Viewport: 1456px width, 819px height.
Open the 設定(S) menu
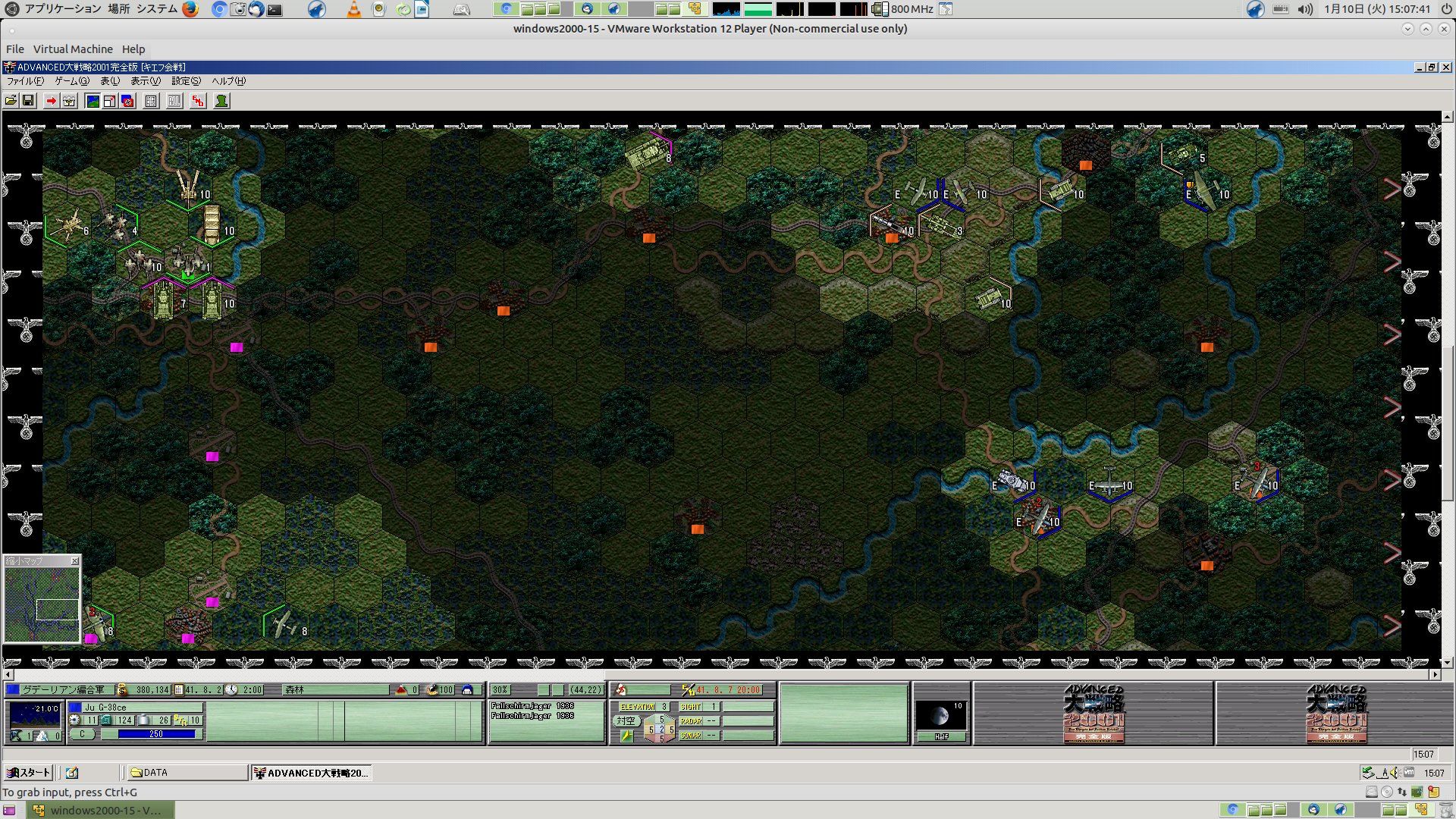(186, 81)
